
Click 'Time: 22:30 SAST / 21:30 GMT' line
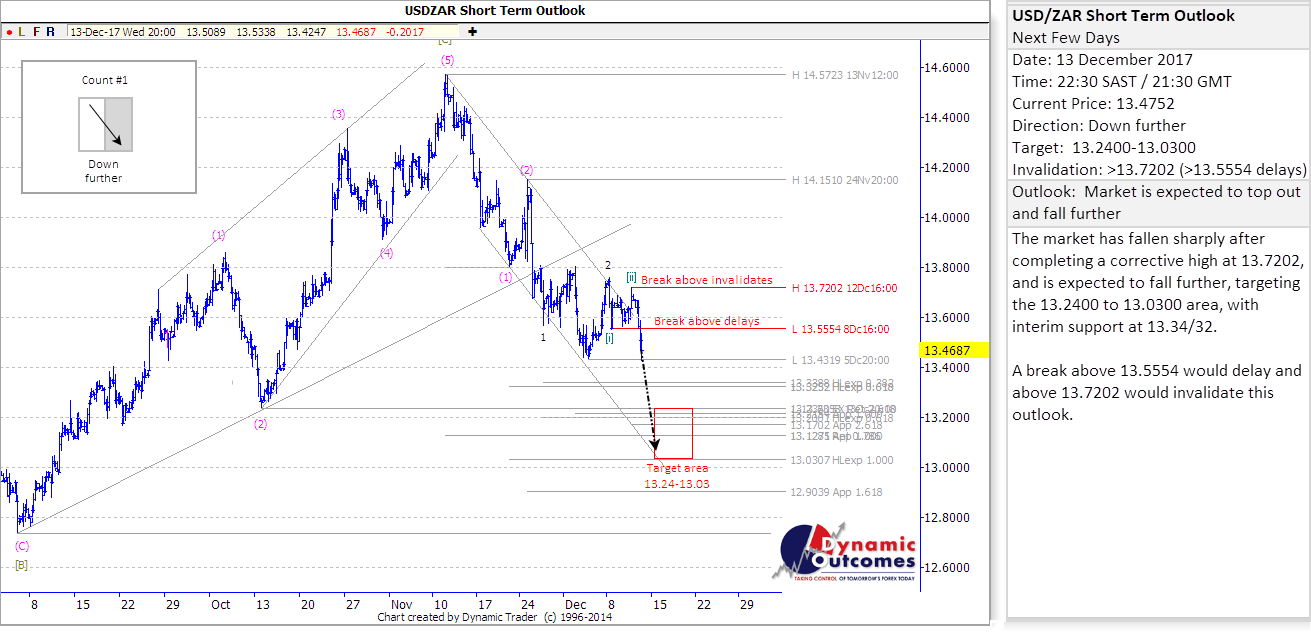tap(1121, 82)
